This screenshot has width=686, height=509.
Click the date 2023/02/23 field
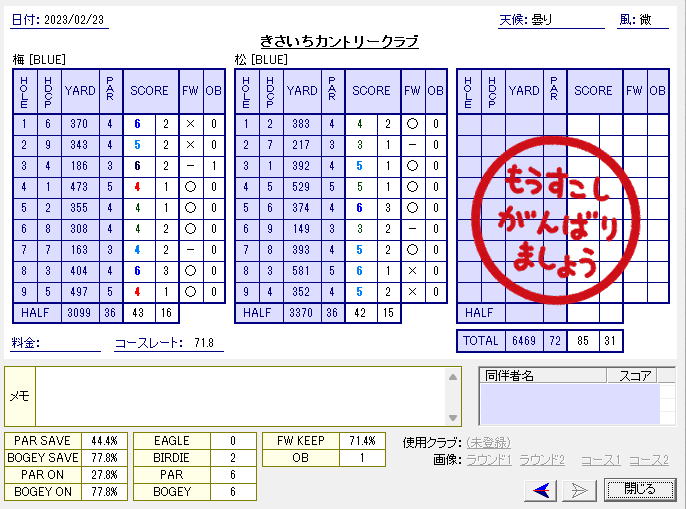[74, 20]
